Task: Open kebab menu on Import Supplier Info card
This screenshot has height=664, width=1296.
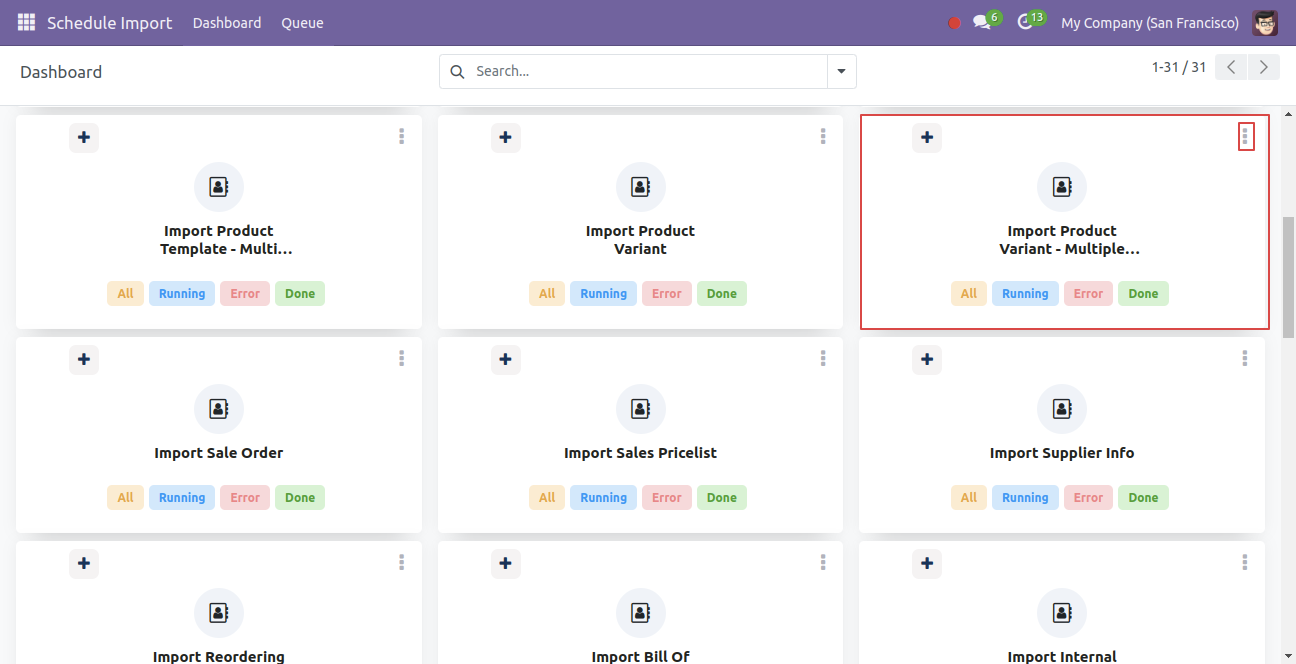Action: [1245, 359]
